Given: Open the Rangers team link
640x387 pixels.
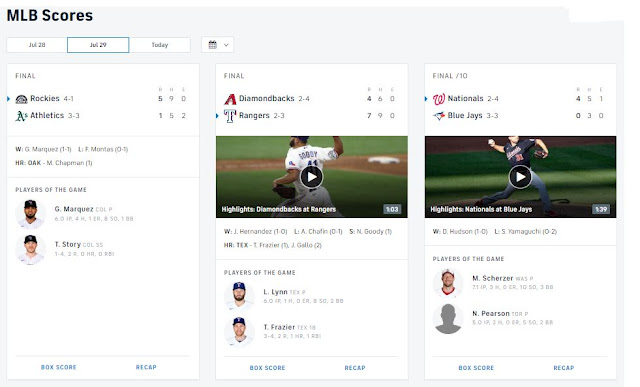Looking at the screenshot, I should point(254,116).
